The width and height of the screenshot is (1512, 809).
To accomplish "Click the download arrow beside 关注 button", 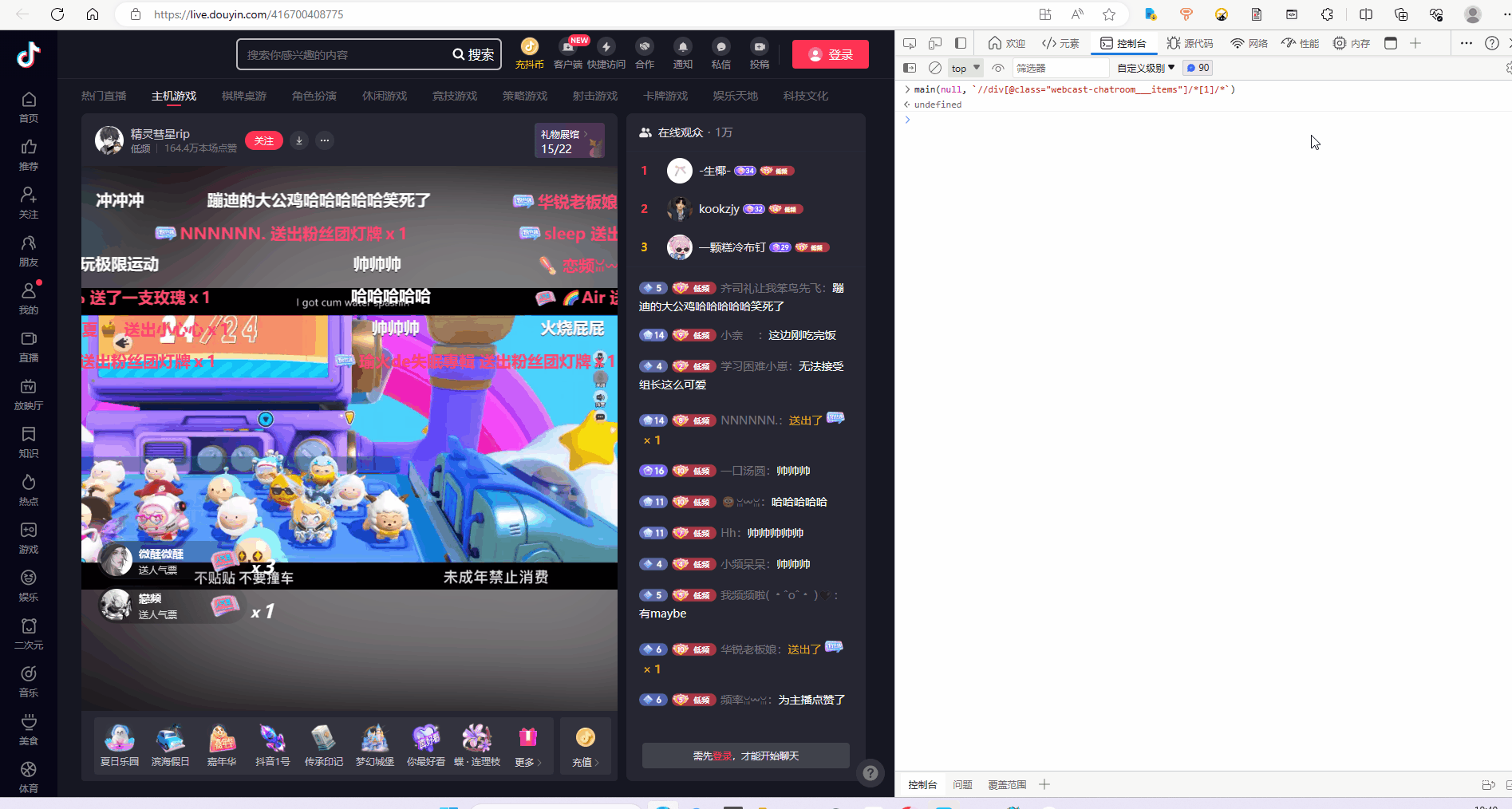I will pos(299,140).
